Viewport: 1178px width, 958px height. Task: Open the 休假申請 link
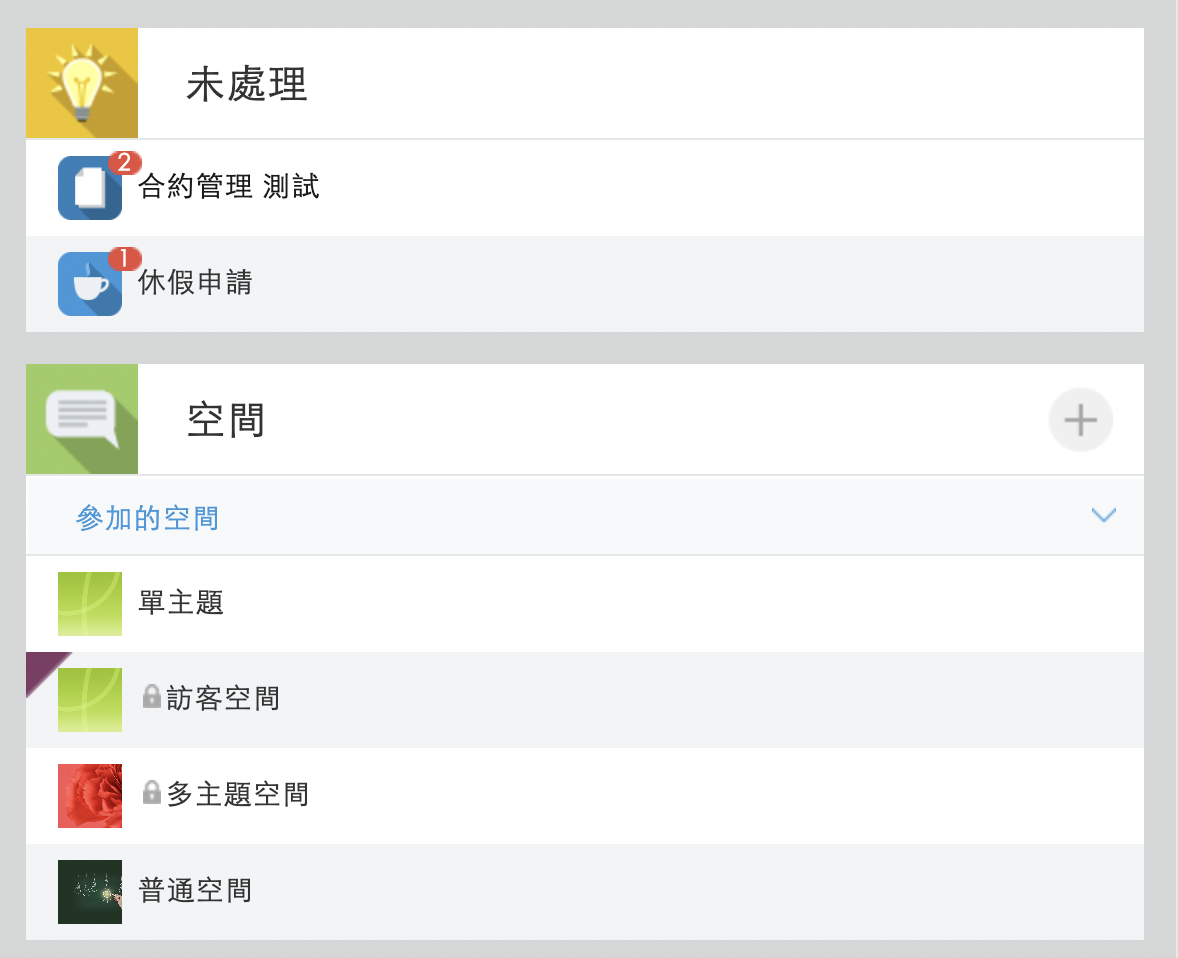195,283
